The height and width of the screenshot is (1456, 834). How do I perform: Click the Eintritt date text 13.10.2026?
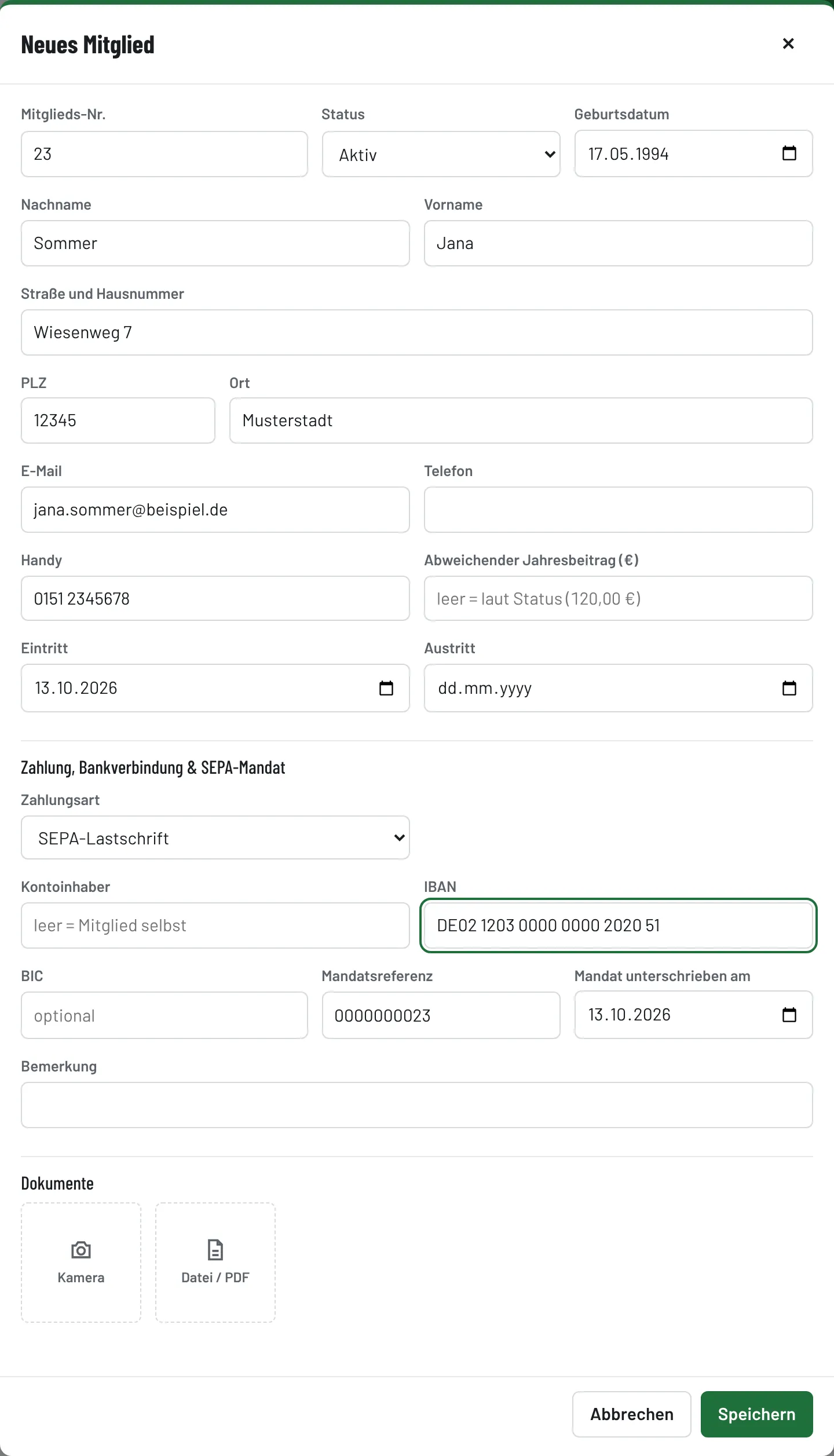(x=76, y=688)
